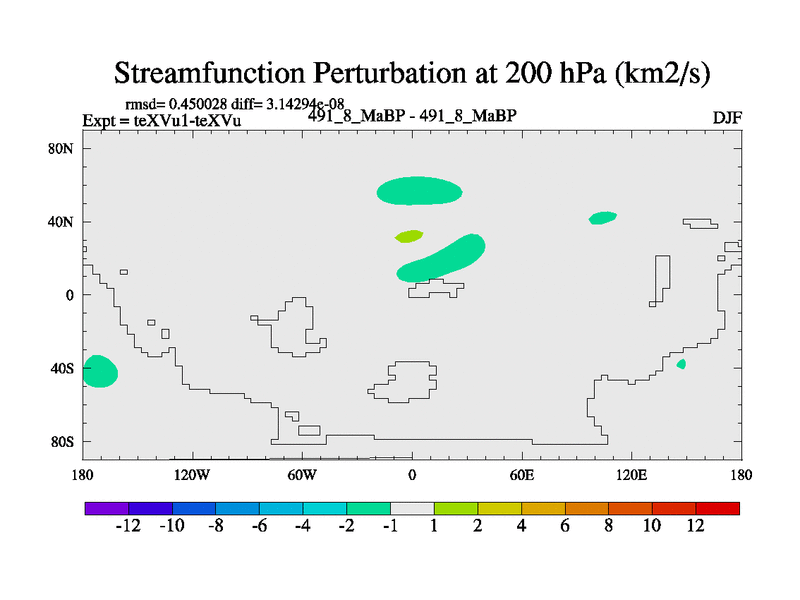Select the colorbar swatch between -10 and -8
The height and width of the screenshot is (600, 800).
tap(194, 508)
